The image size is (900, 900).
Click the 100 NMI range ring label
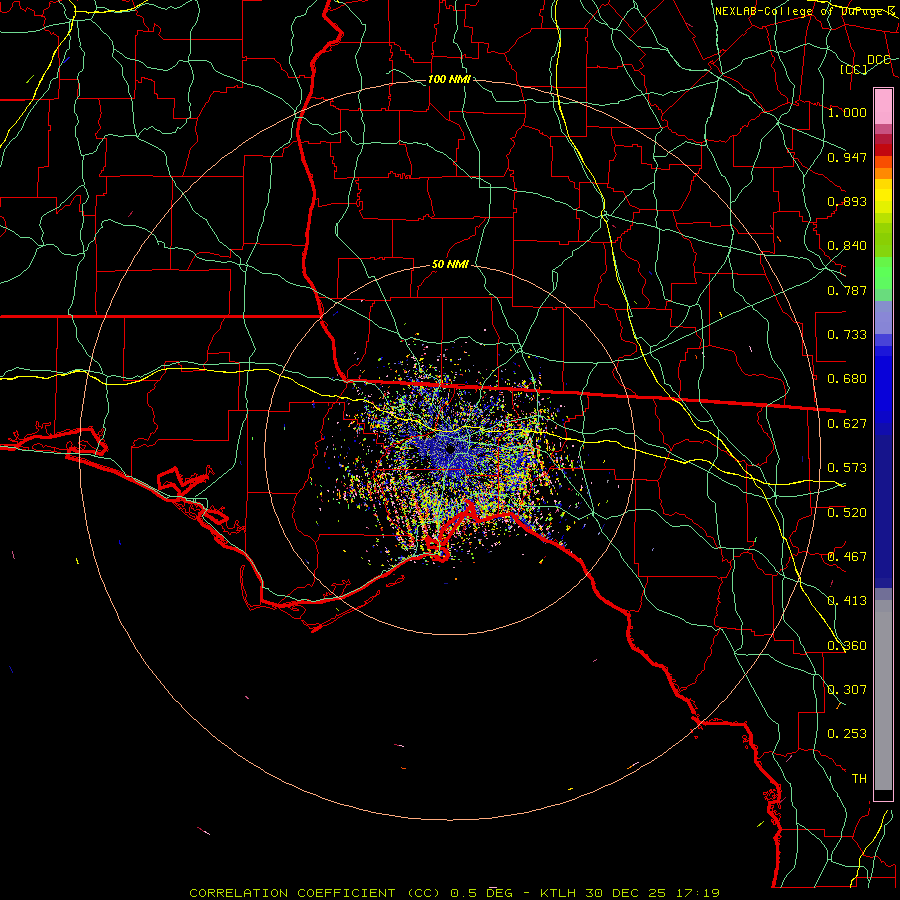point(449,79)
